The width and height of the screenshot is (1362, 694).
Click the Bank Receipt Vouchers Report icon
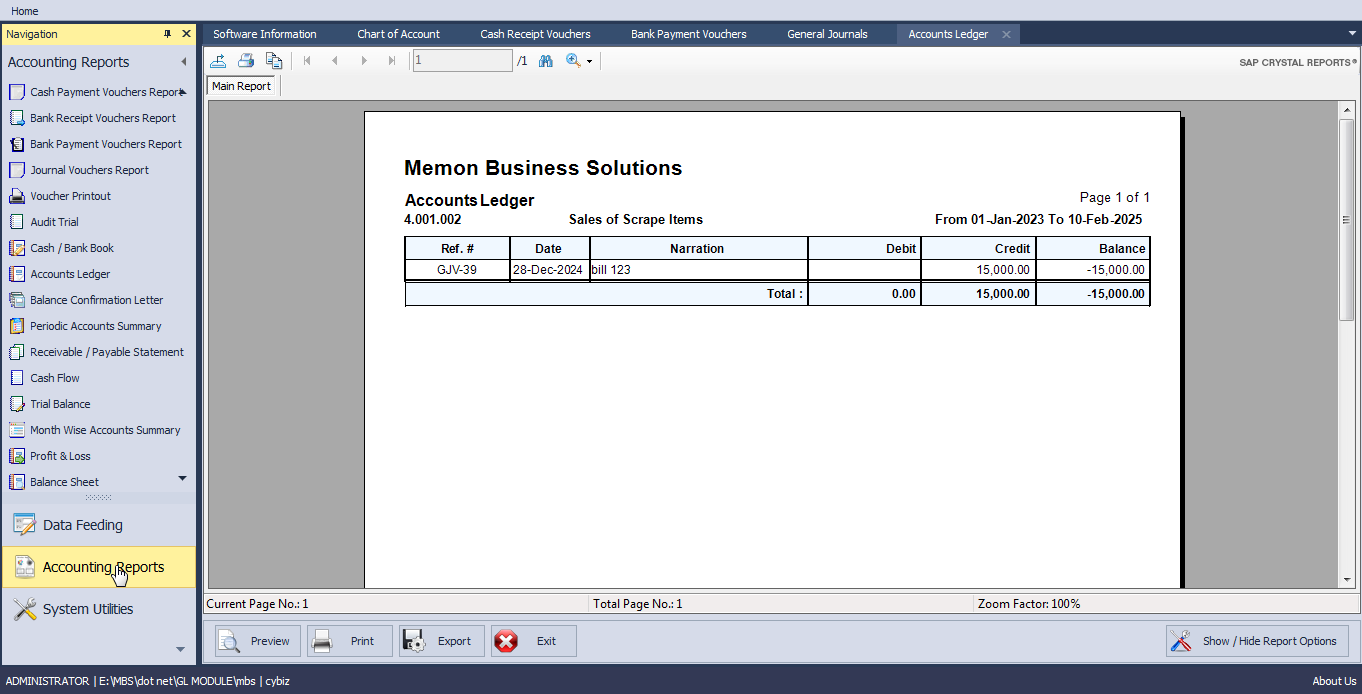(16, 118)
